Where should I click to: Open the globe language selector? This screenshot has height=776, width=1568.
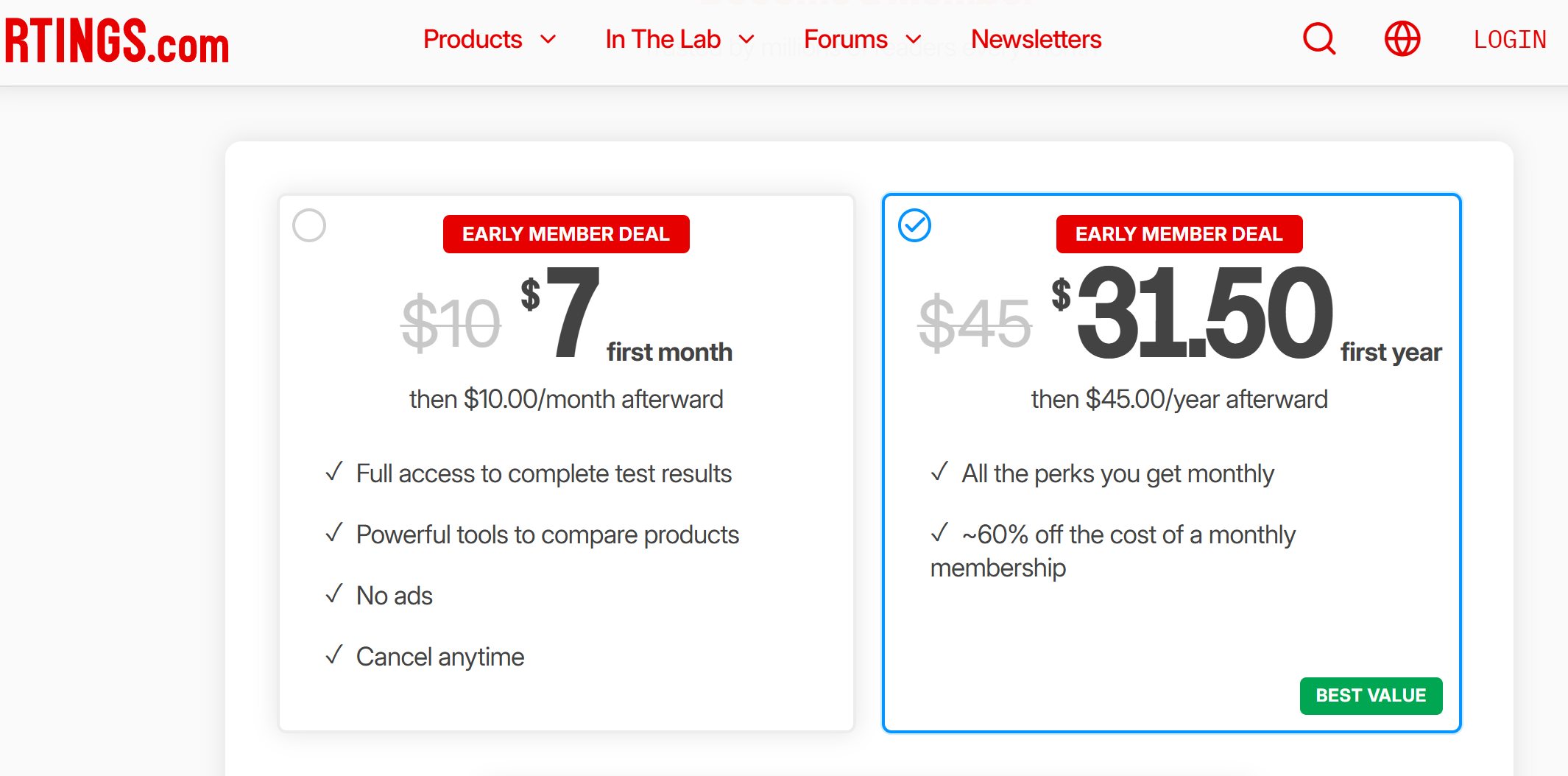pyautogui.click(x=1402, y=39)
